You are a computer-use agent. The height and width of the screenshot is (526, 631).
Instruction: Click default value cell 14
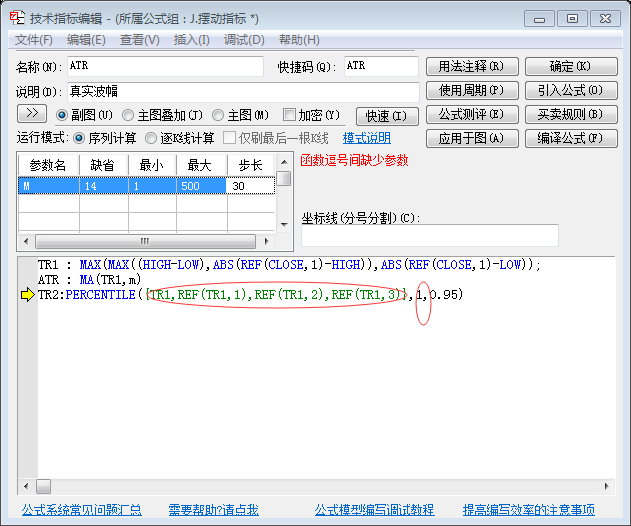(104, 186)
